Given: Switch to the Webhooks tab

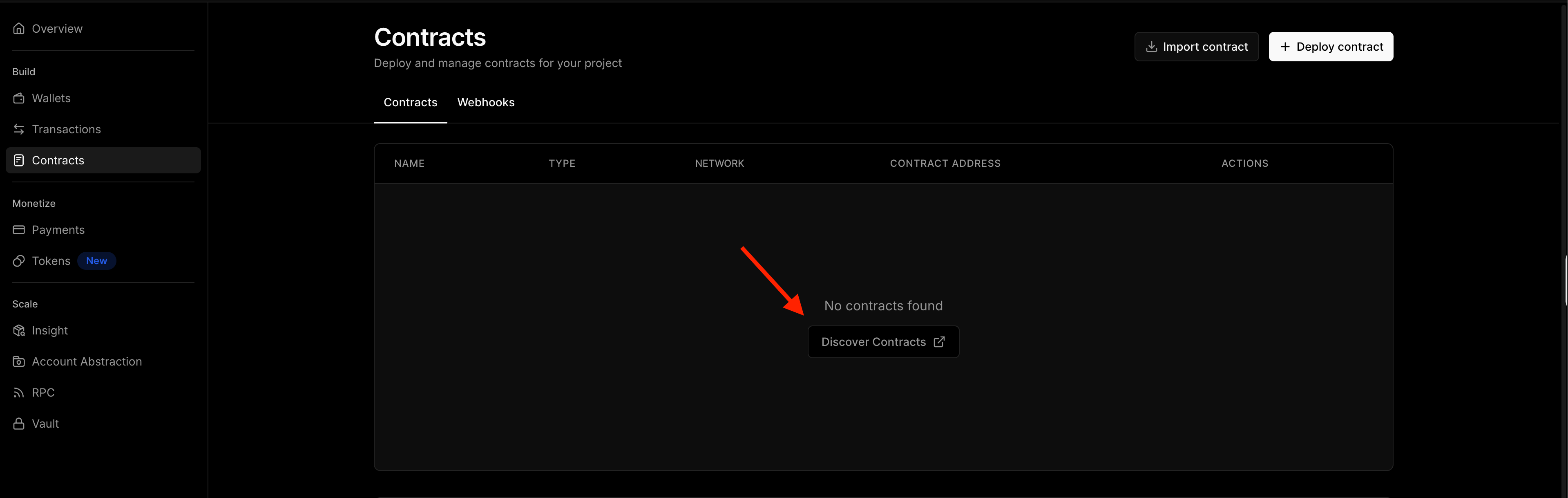Looking at the screenshot, I should click(x=485, y=102).
